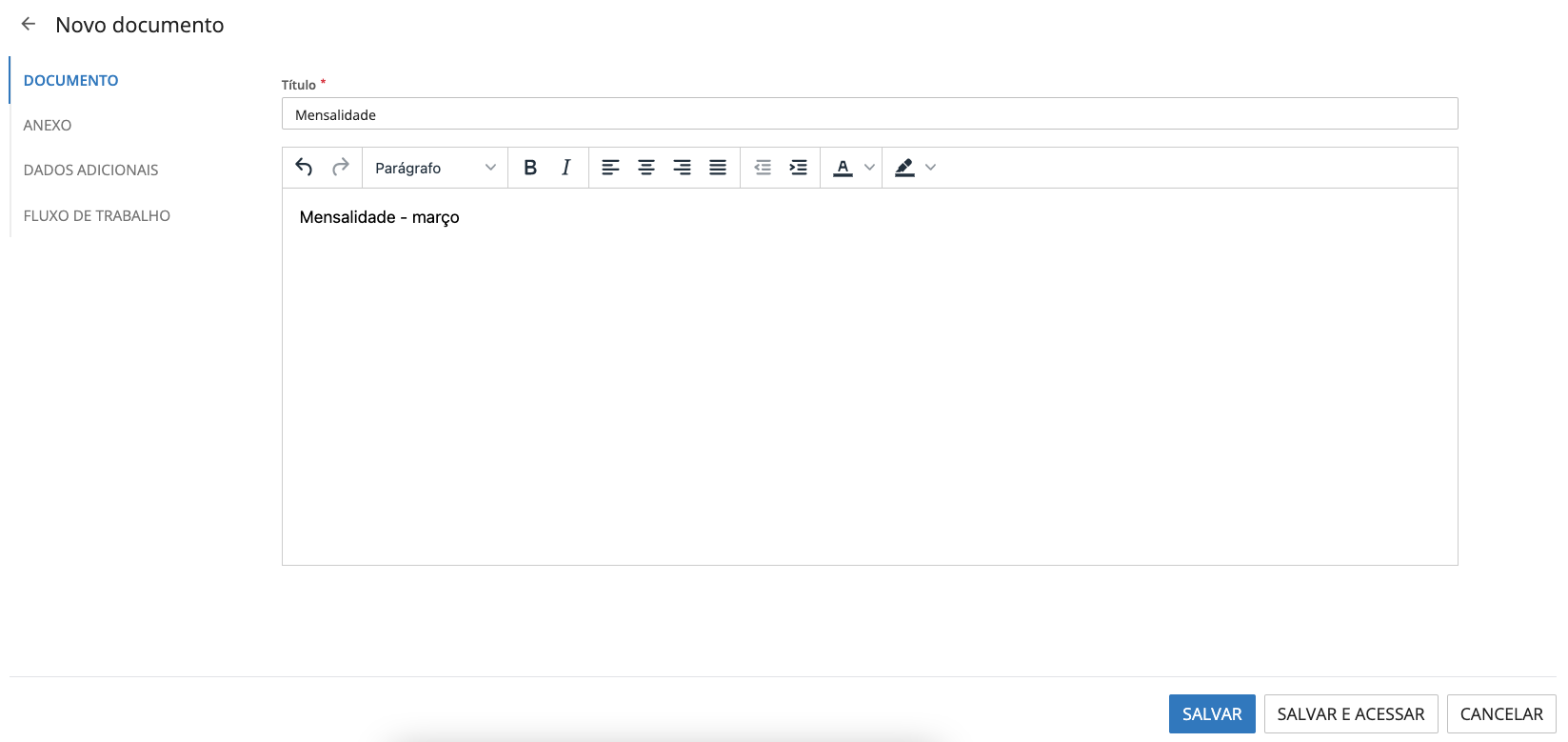This screenshot has height=742, width=1568.
Task: Open the DADOS ADICIONAIS tab
Action: [90, 170]
